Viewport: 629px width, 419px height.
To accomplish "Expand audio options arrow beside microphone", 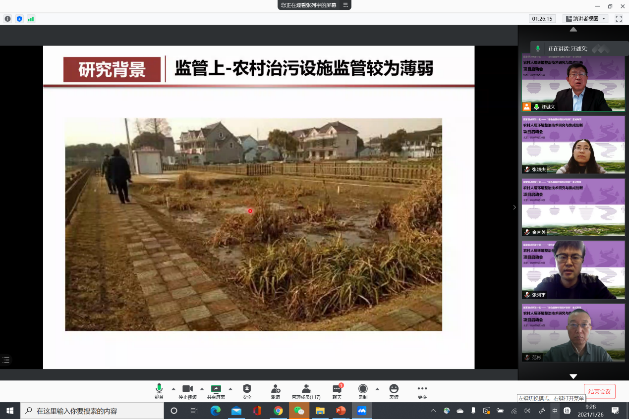I will pos(172,387).
